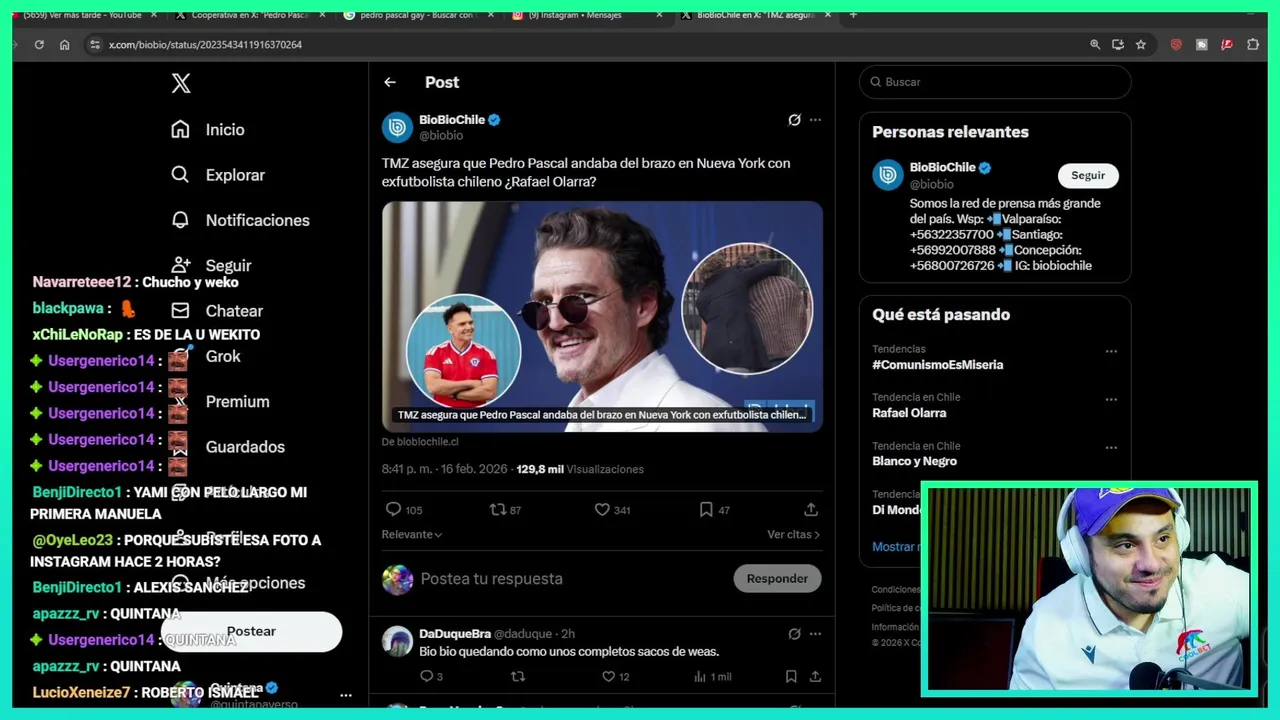Switch to pedro pascal search tab
This screenshot has height=720, width=1280.
(417, 15)
